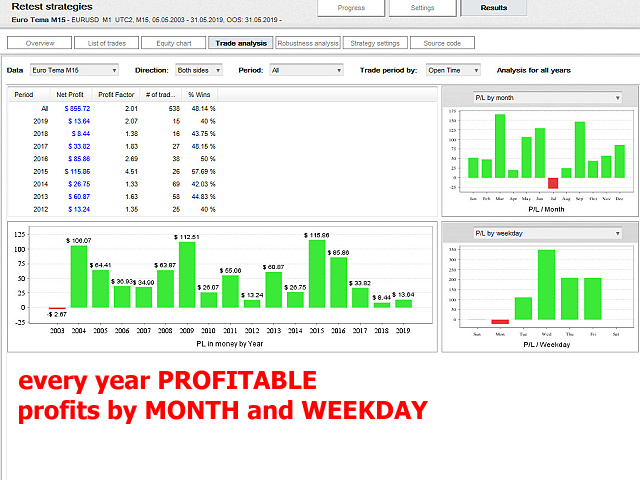Open the Strategy settings tab
The image size is (640, 480).
[376, 43]
